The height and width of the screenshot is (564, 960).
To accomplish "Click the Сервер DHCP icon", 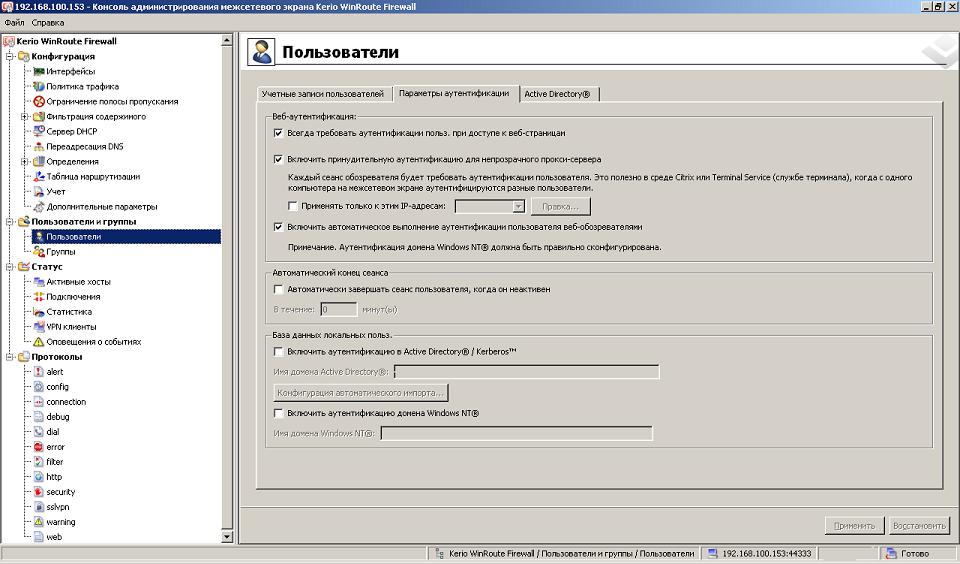I will point(39,131).
